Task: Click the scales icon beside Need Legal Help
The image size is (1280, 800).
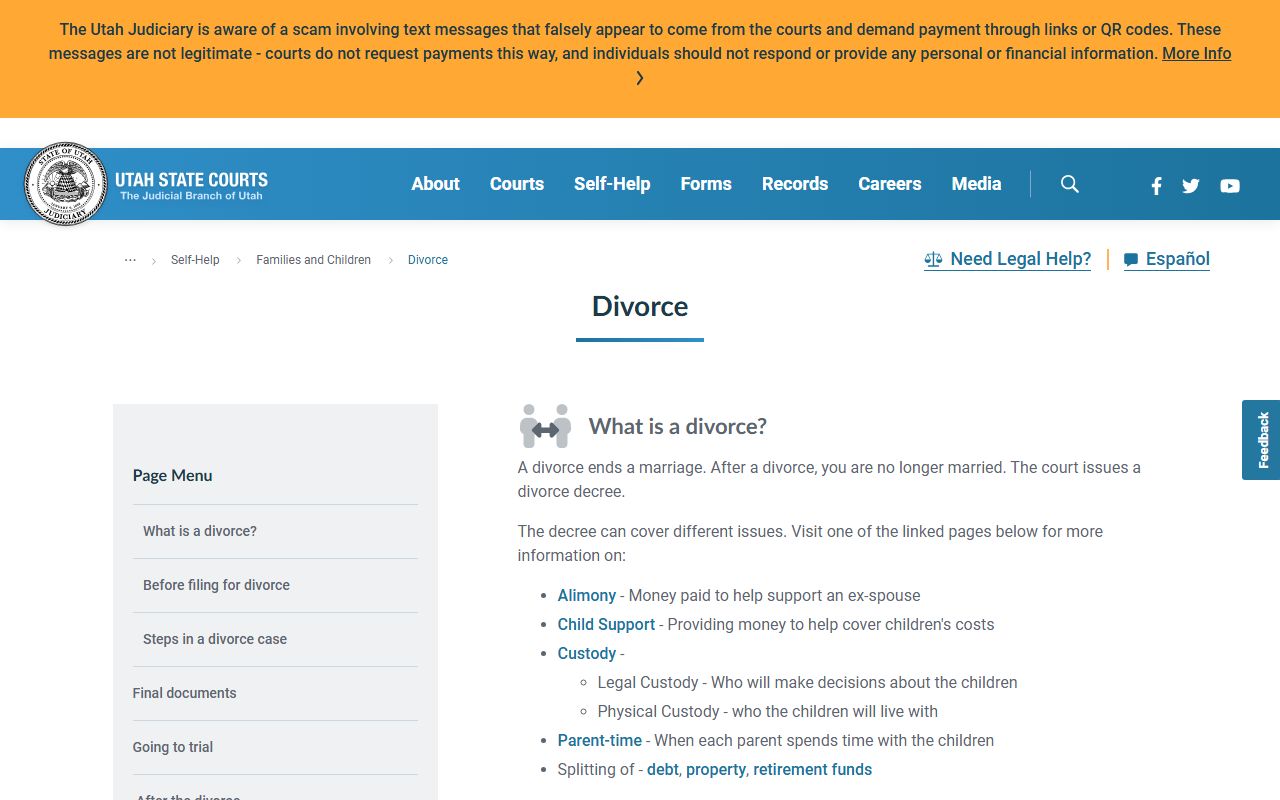Action: 933,260
